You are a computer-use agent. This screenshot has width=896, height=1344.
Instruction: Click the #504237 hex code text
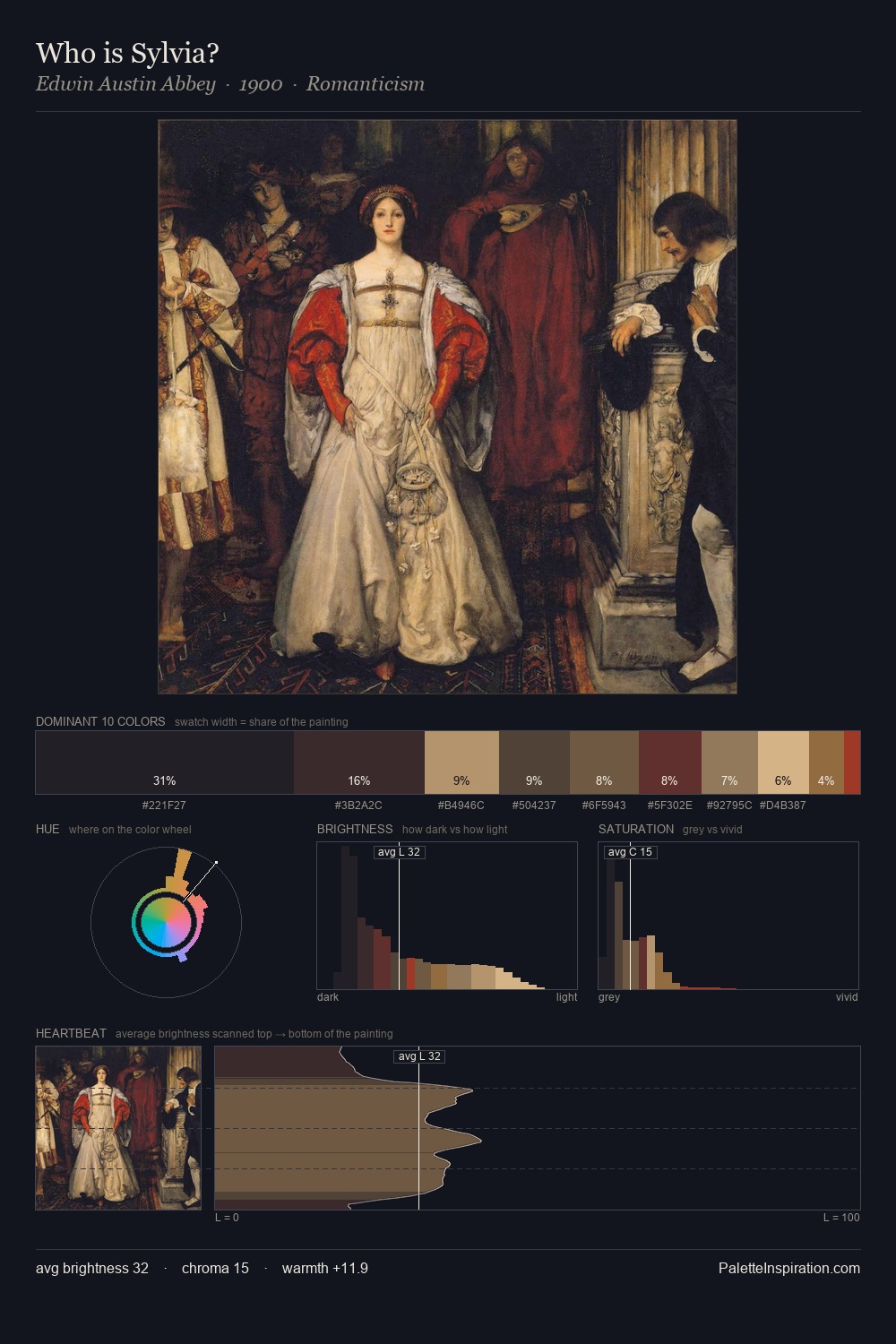pyautogui.click(x=534, y=806)
